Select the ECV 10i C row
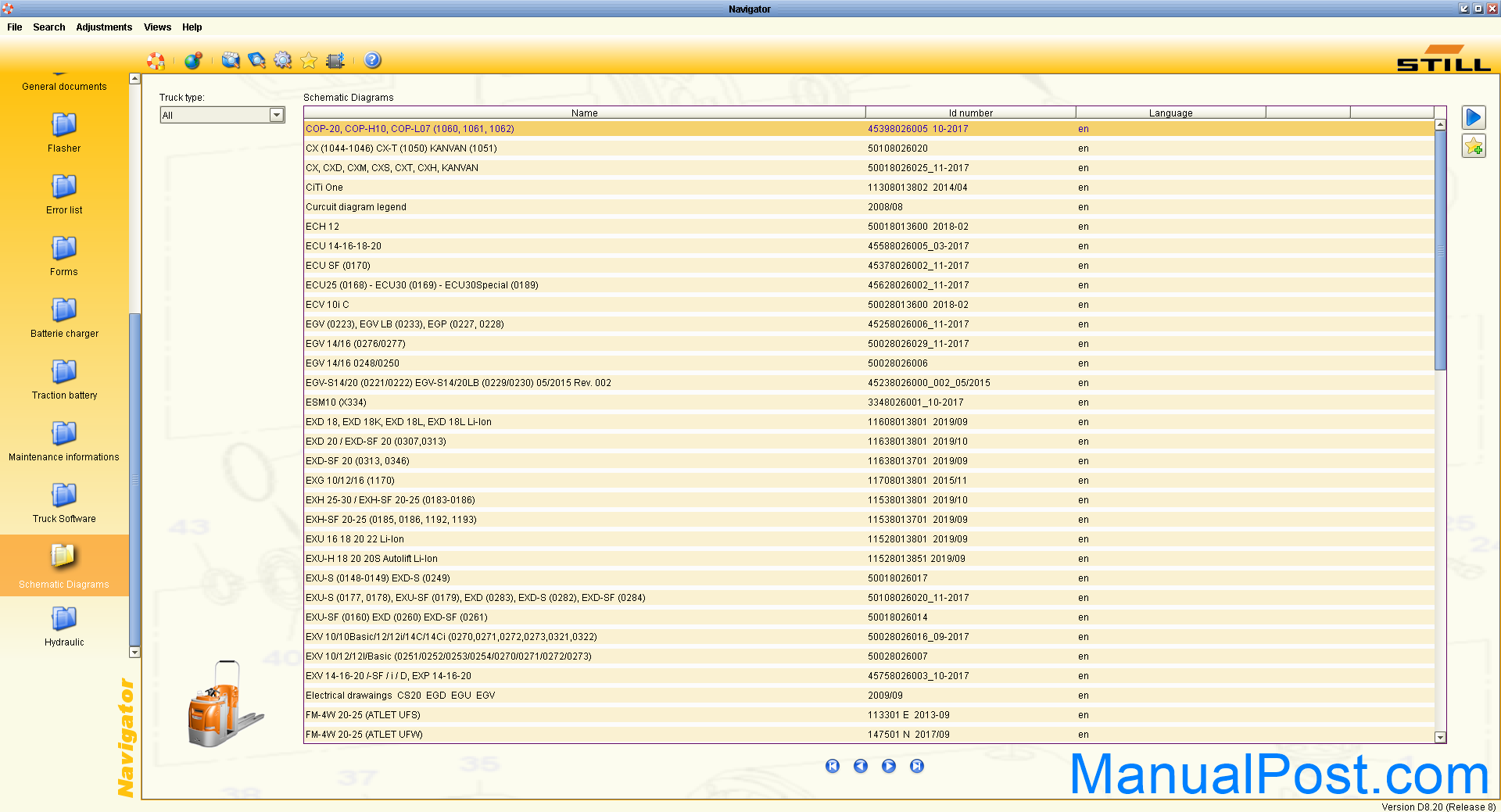Viewport: 1501px width, 812px height. coord(869,305)
